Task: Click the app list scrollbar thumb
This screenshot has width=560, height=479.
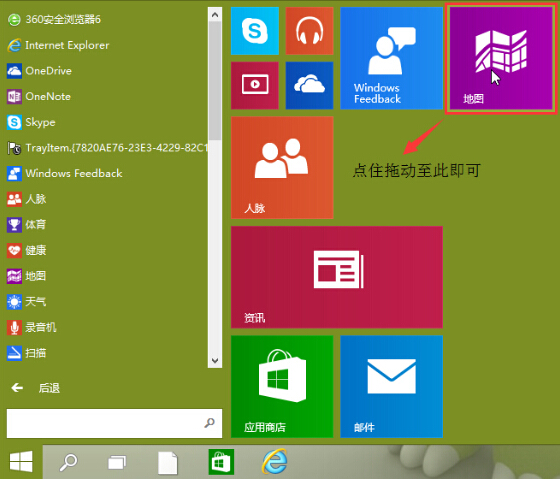Action: pos(215,81)
